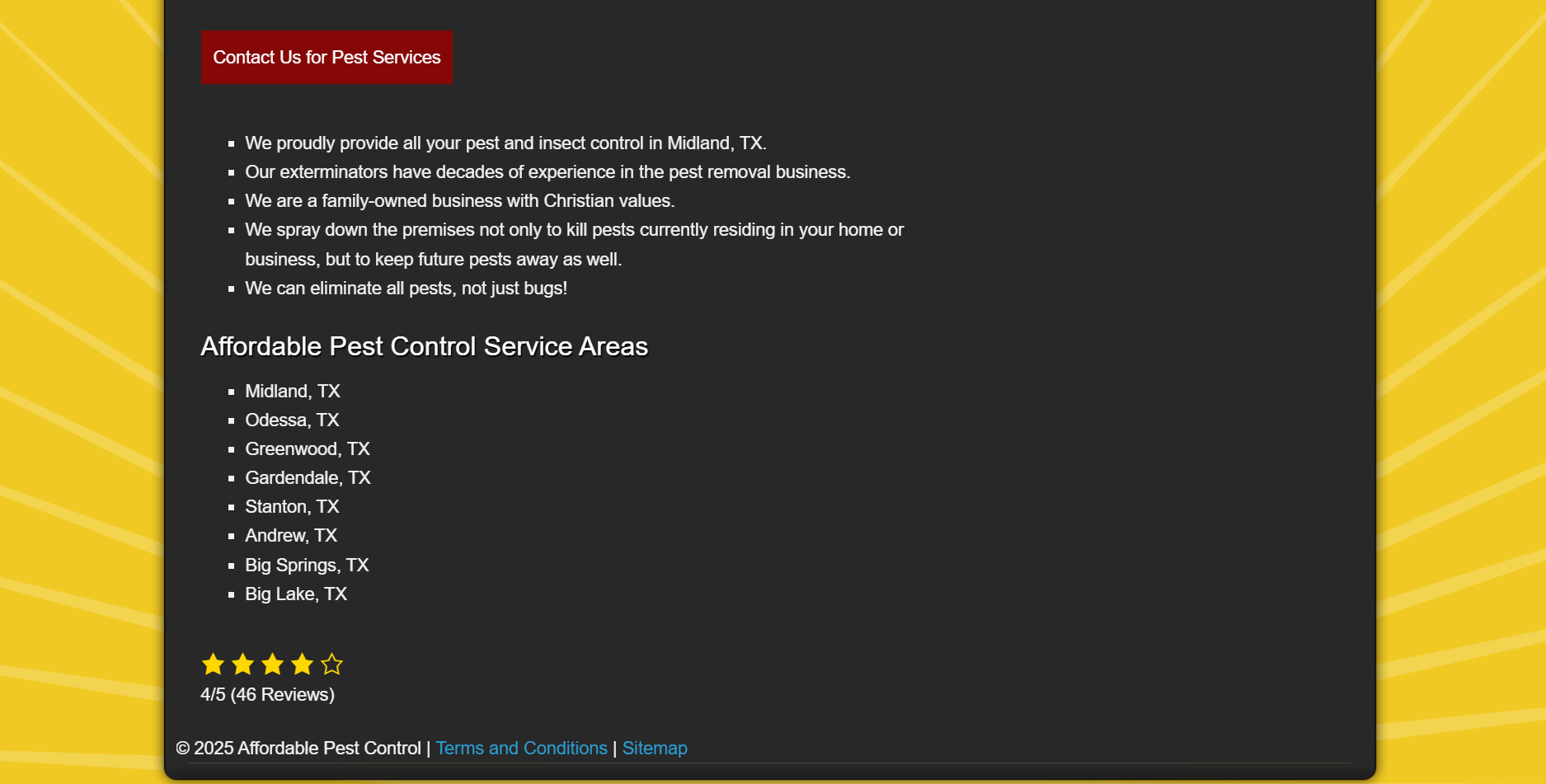This screenshot has height=784, width=1546.
Task: Open the Terms and Conditions page
Action: tap(521, 749)
